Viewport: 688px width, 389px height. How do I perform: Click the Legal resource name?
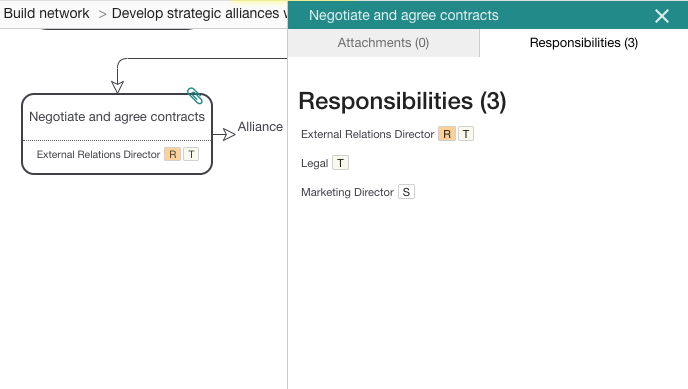point(314,163)
